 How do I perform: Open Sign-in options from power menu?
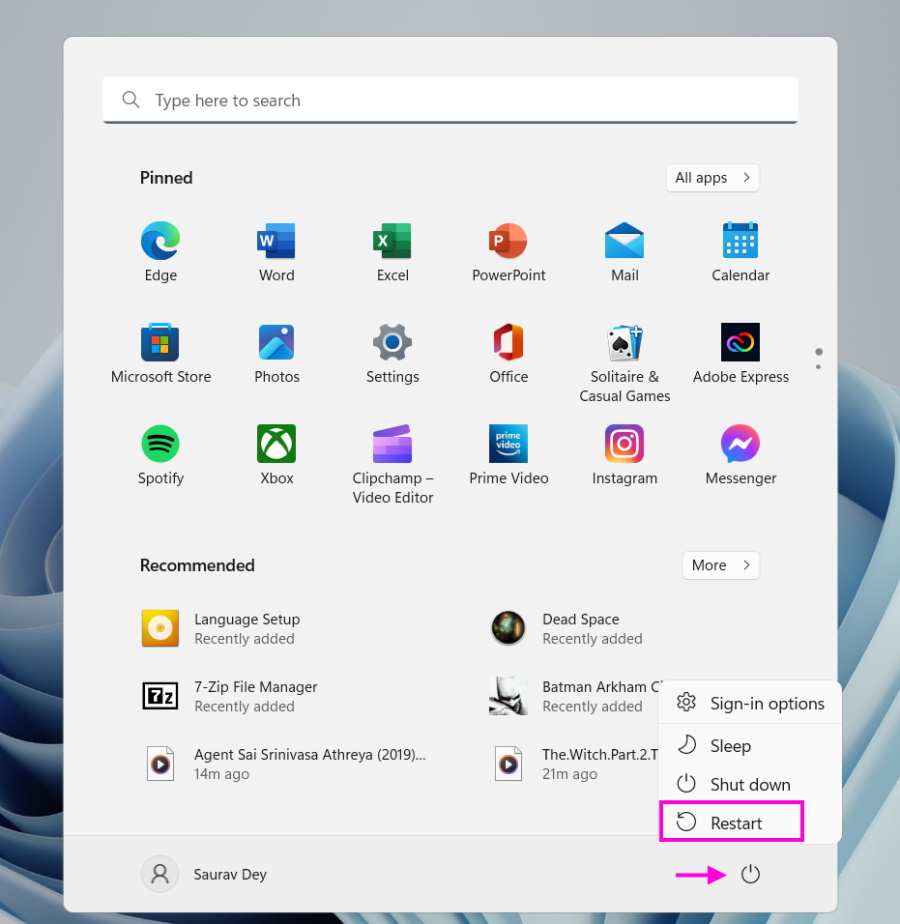tap(766, 703)
